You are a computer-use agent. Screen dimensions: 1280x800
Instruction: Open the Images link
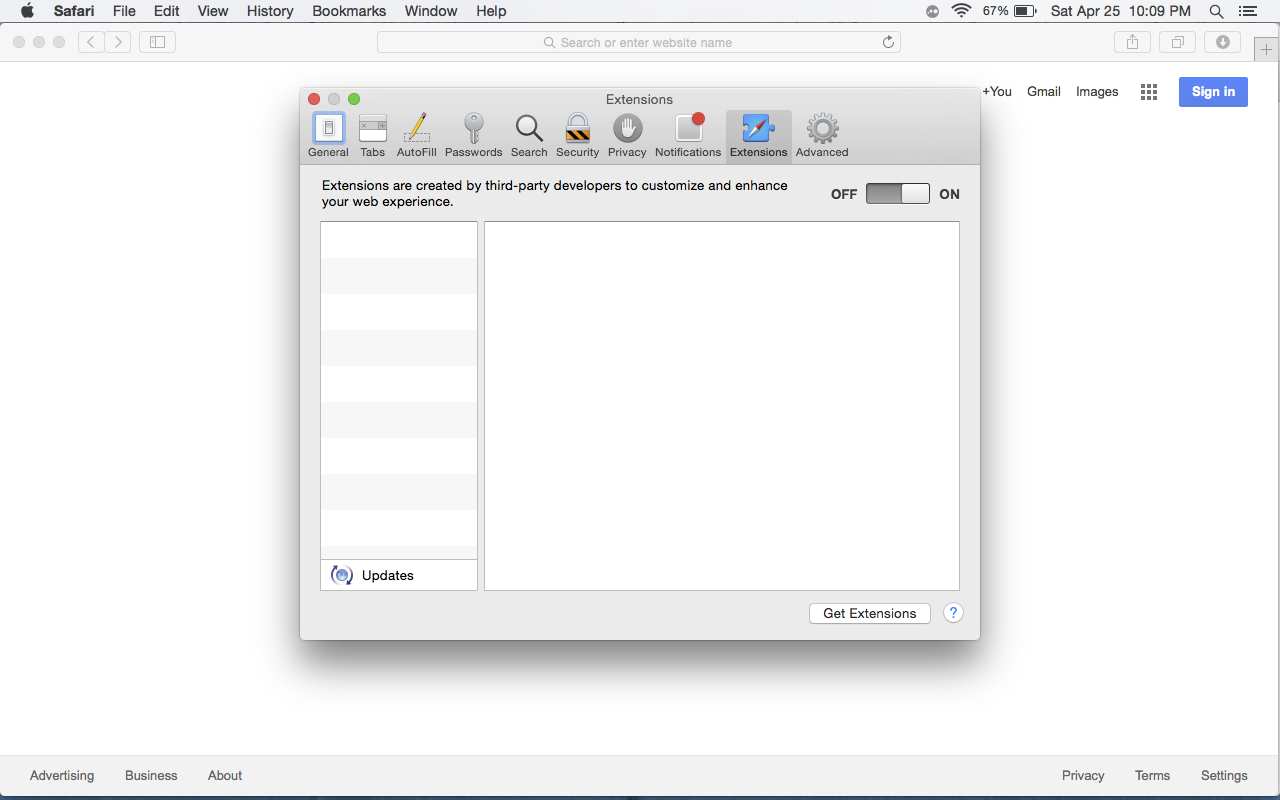click(x=1097, y=91)
